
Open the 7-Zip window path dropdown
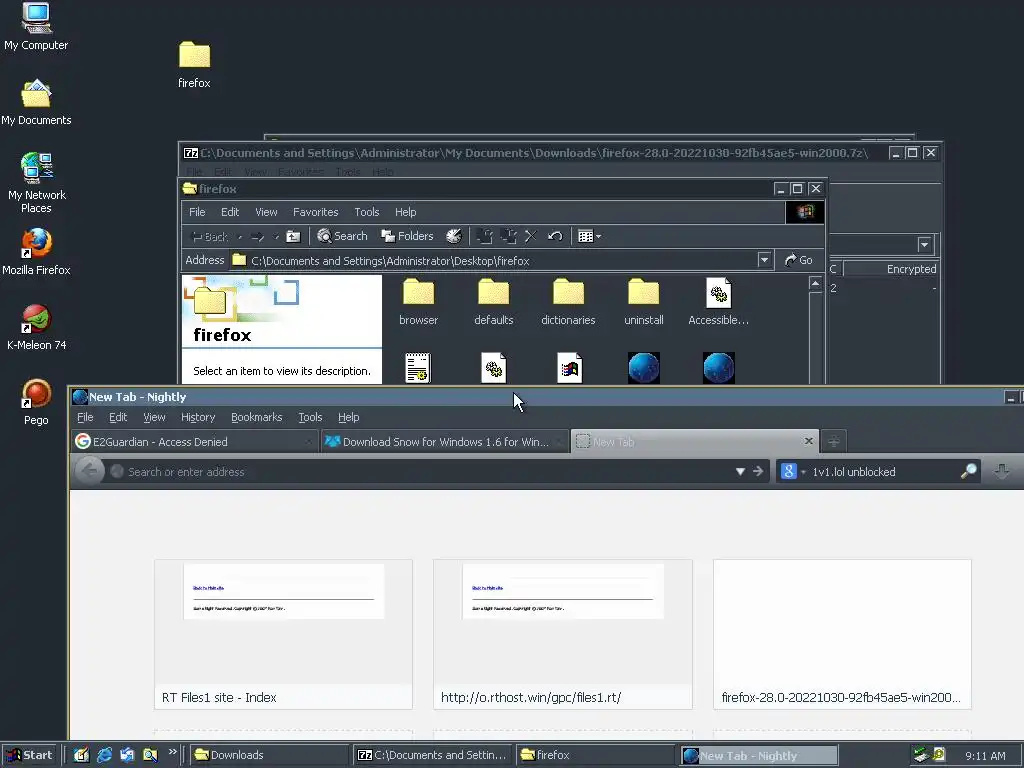924,245
